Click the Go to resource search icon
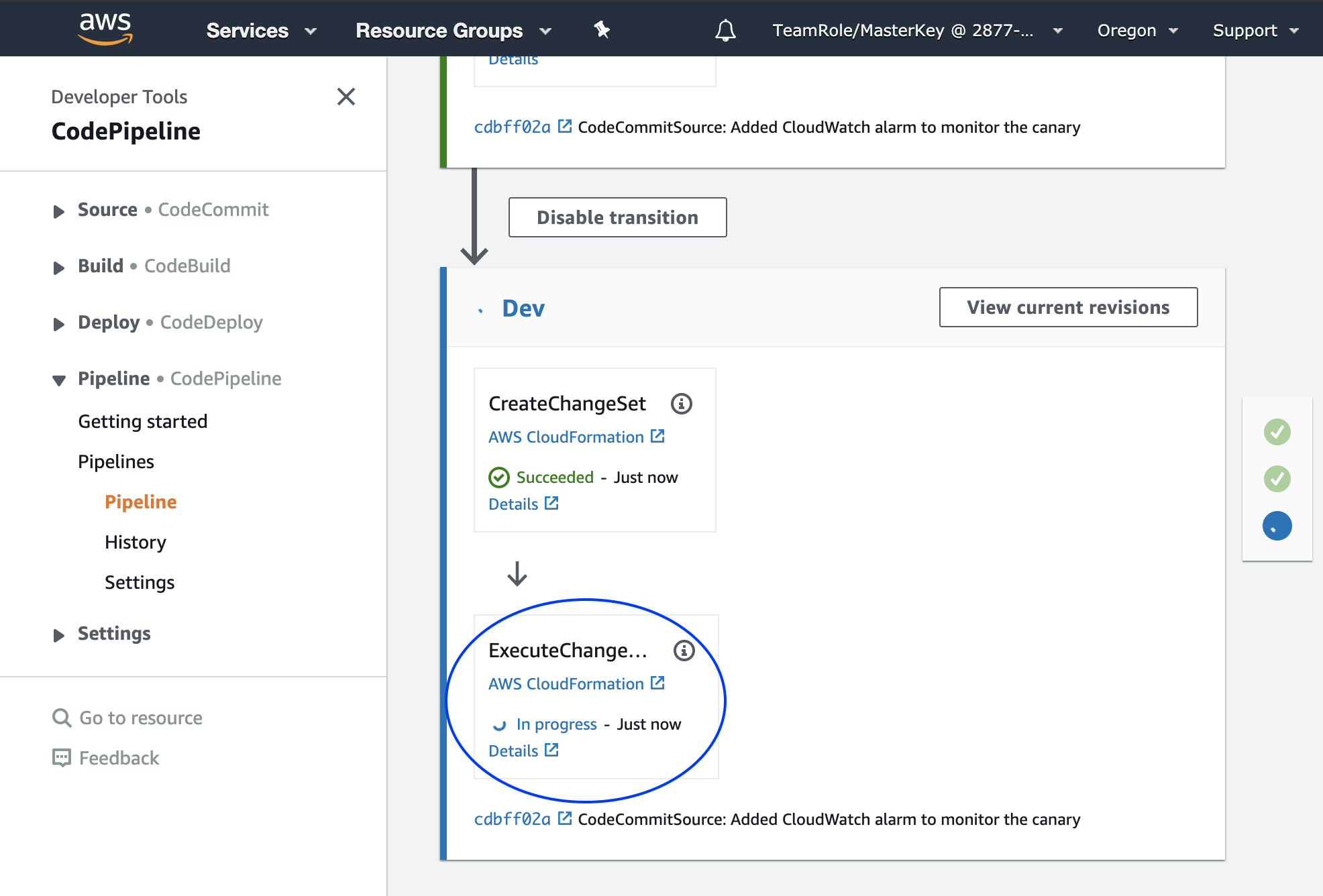This screenshot has height=896, width=1323. pos(62,718)
